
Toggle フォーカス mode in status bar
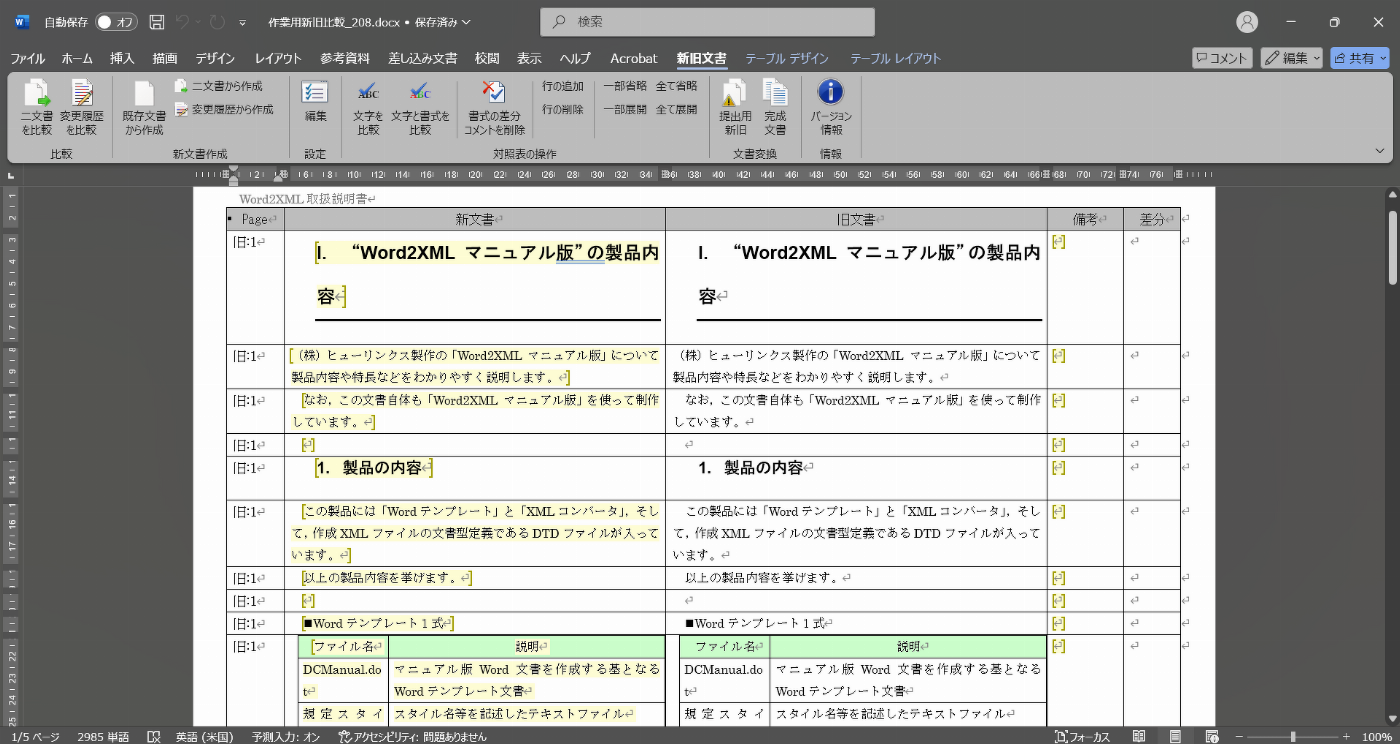tap(1082, 736)
